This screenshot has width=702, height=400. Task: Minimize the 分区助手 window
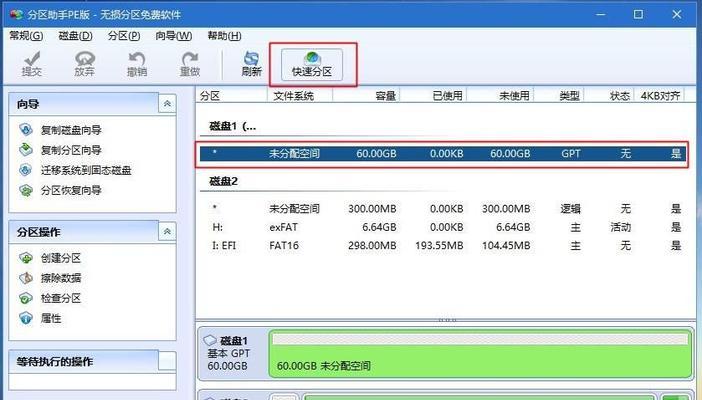600,14
